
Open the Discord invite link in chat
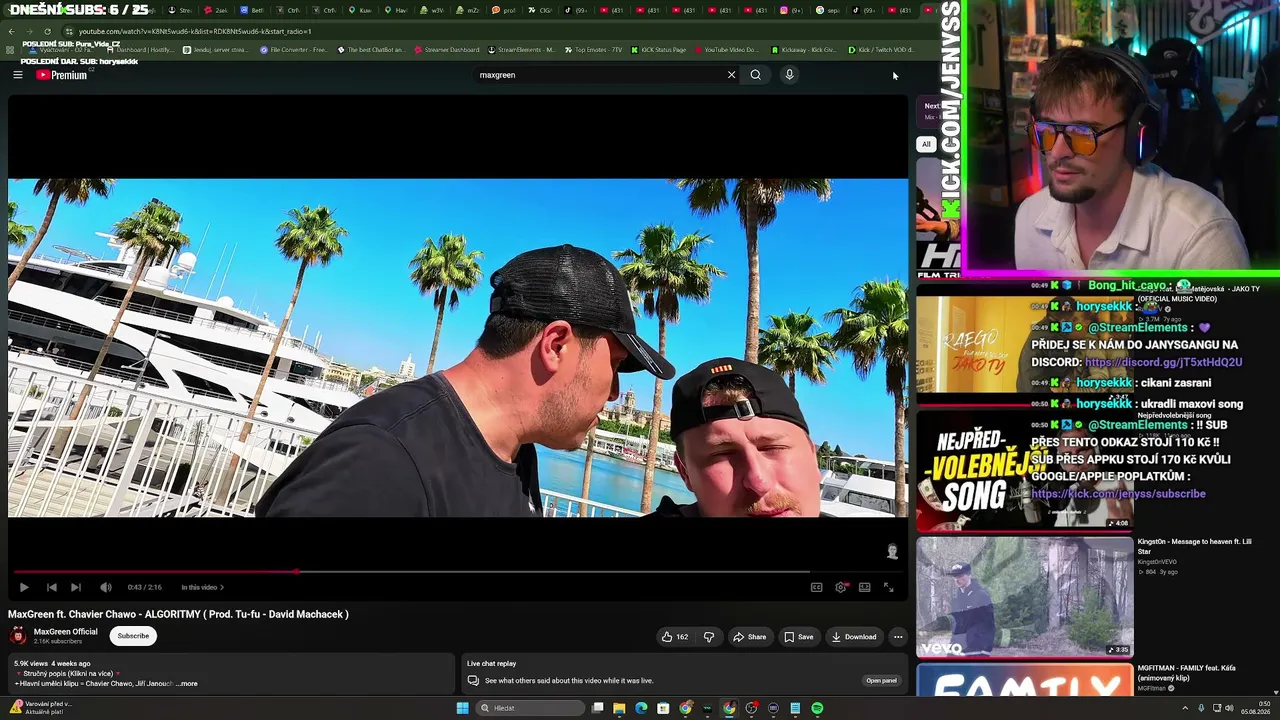pos(1163,362)
